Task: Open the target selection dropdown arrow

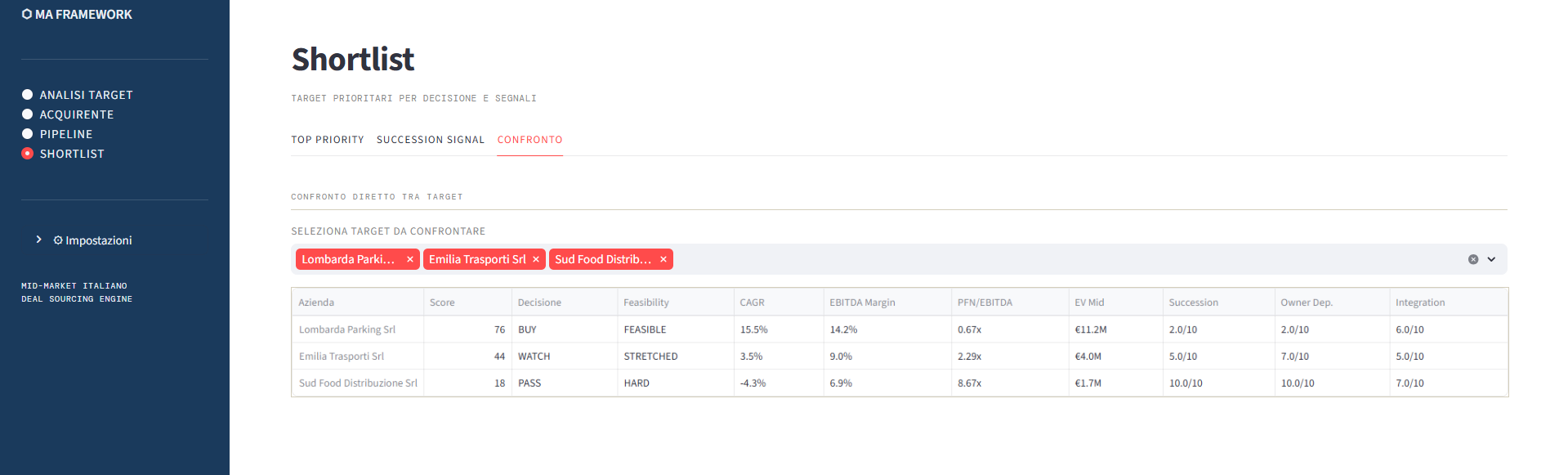Action: coord(1491,259)
